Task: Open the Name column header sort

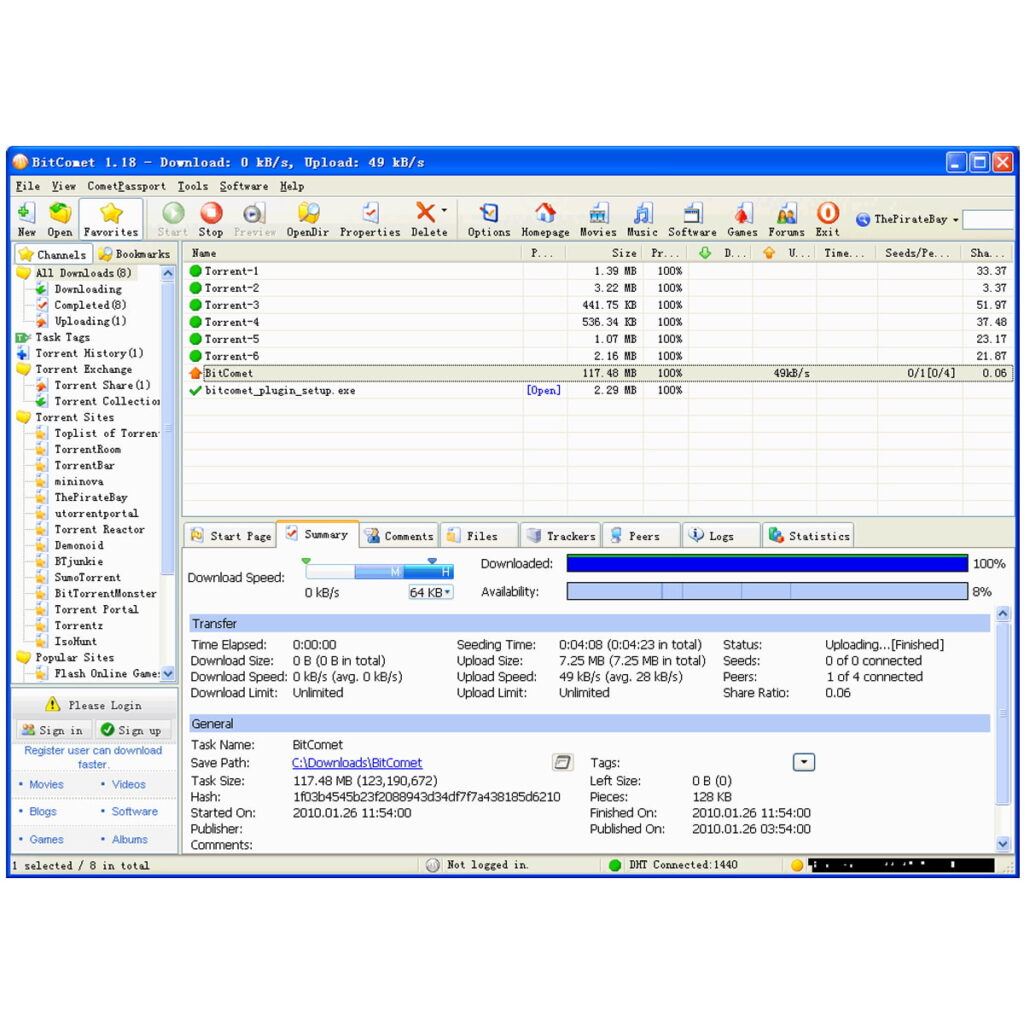Action: pos(353,253)
